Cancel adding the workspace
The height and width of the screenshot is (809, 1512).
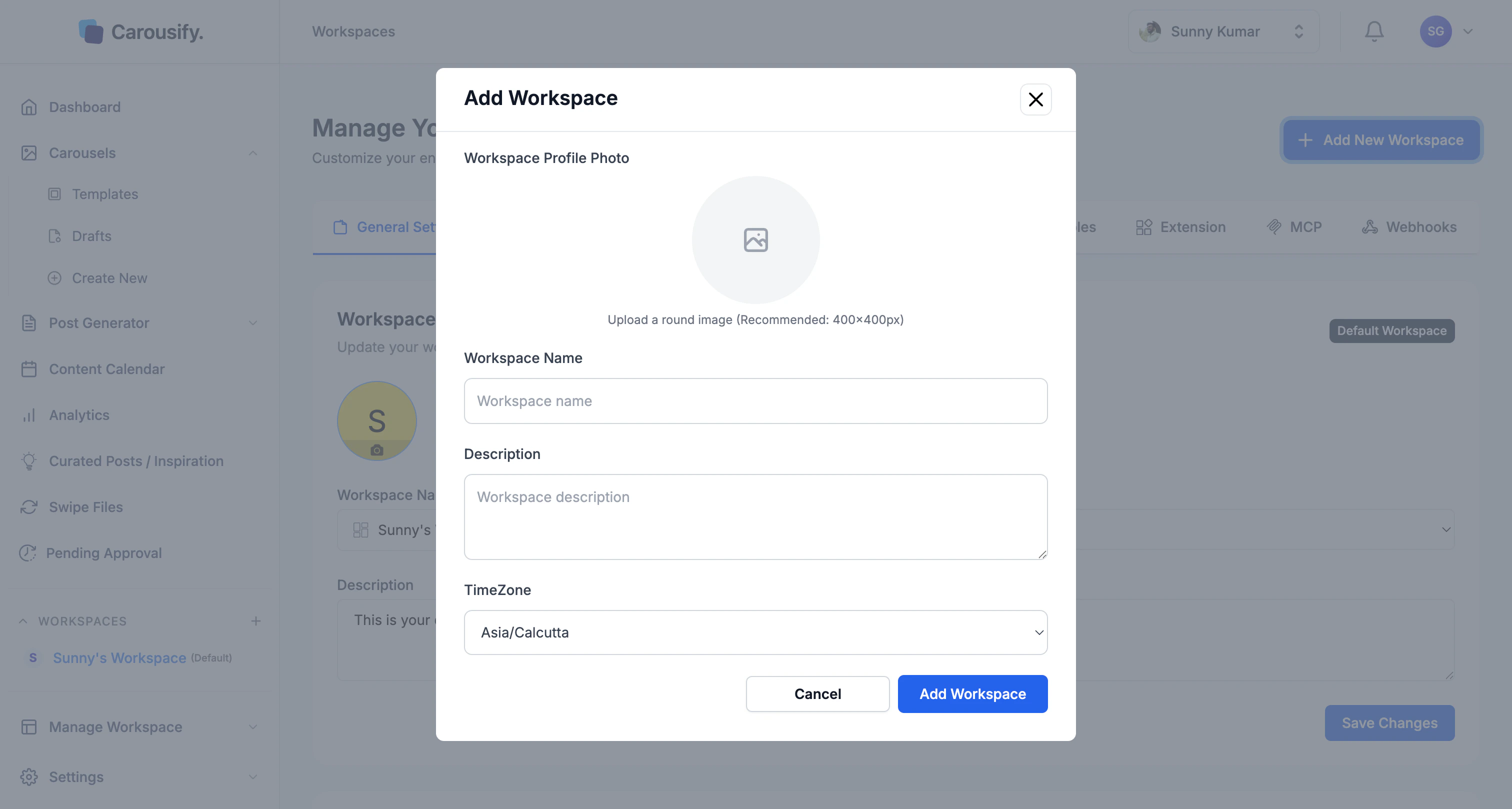(817, 694)
